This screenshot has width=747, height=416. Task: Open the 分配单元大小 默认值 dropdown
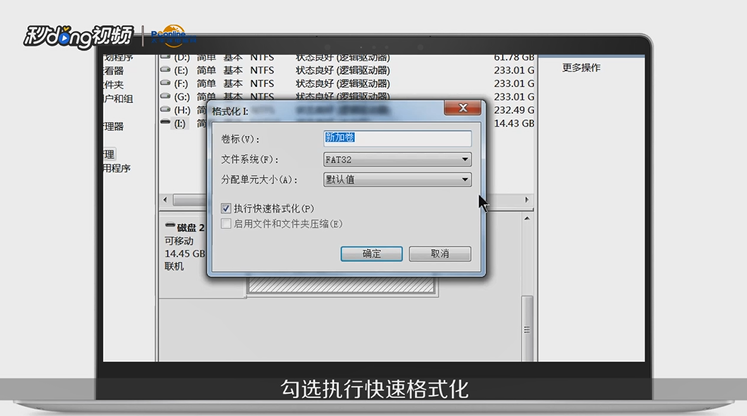pyautogui.click(x=397, y=180)
